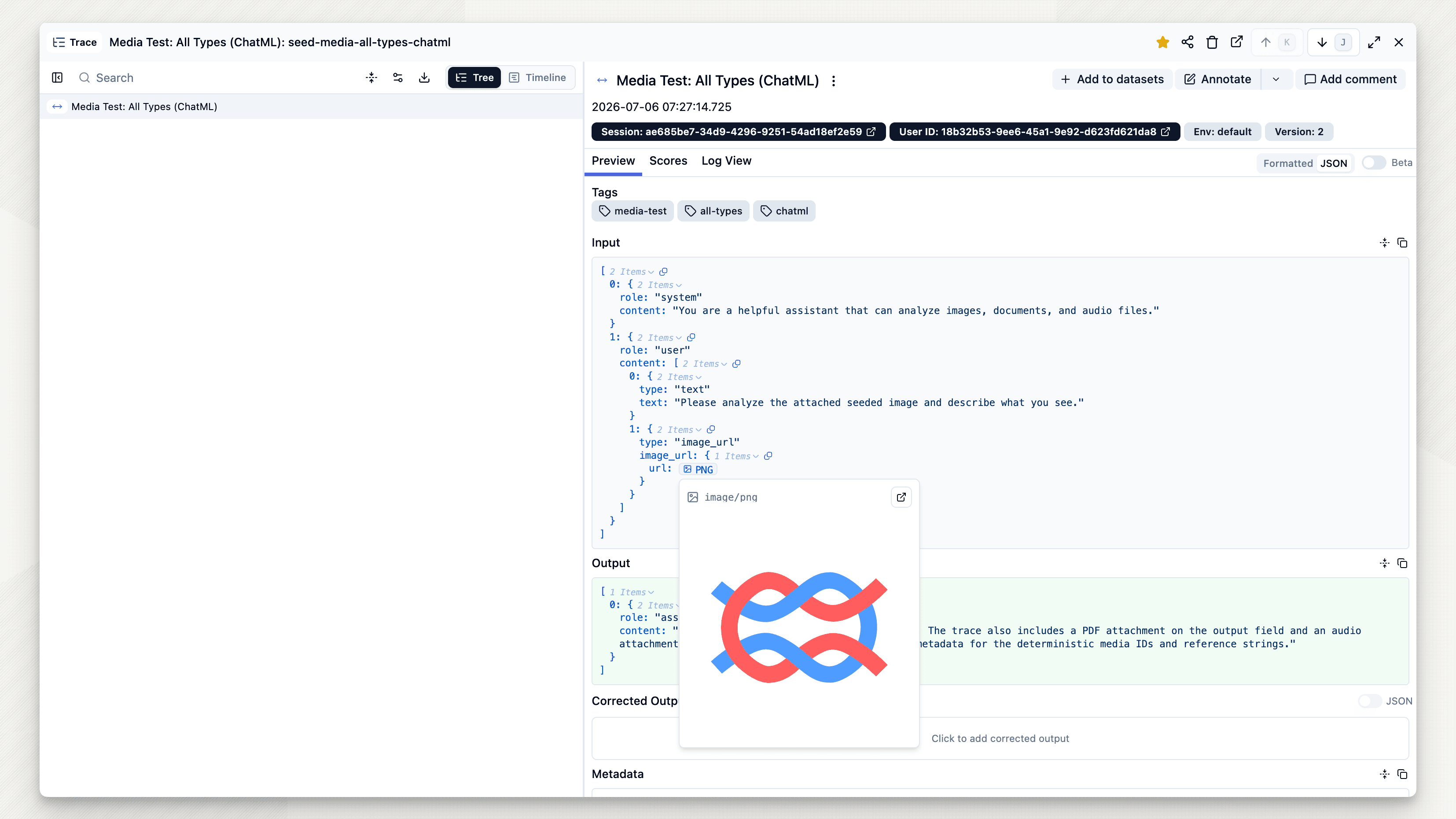This screenshot has height=819, width=1456.
Task: Download the trace with download icon
Action: [424, 77]
